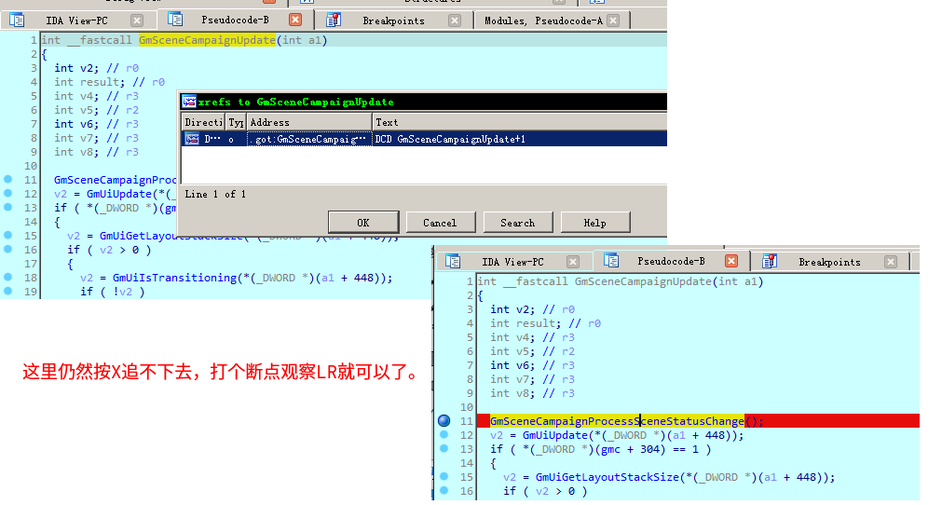Close the Modules, Pseudocode-A tab
The height and width of the screenshot is (505, 942).
[613, 20]
